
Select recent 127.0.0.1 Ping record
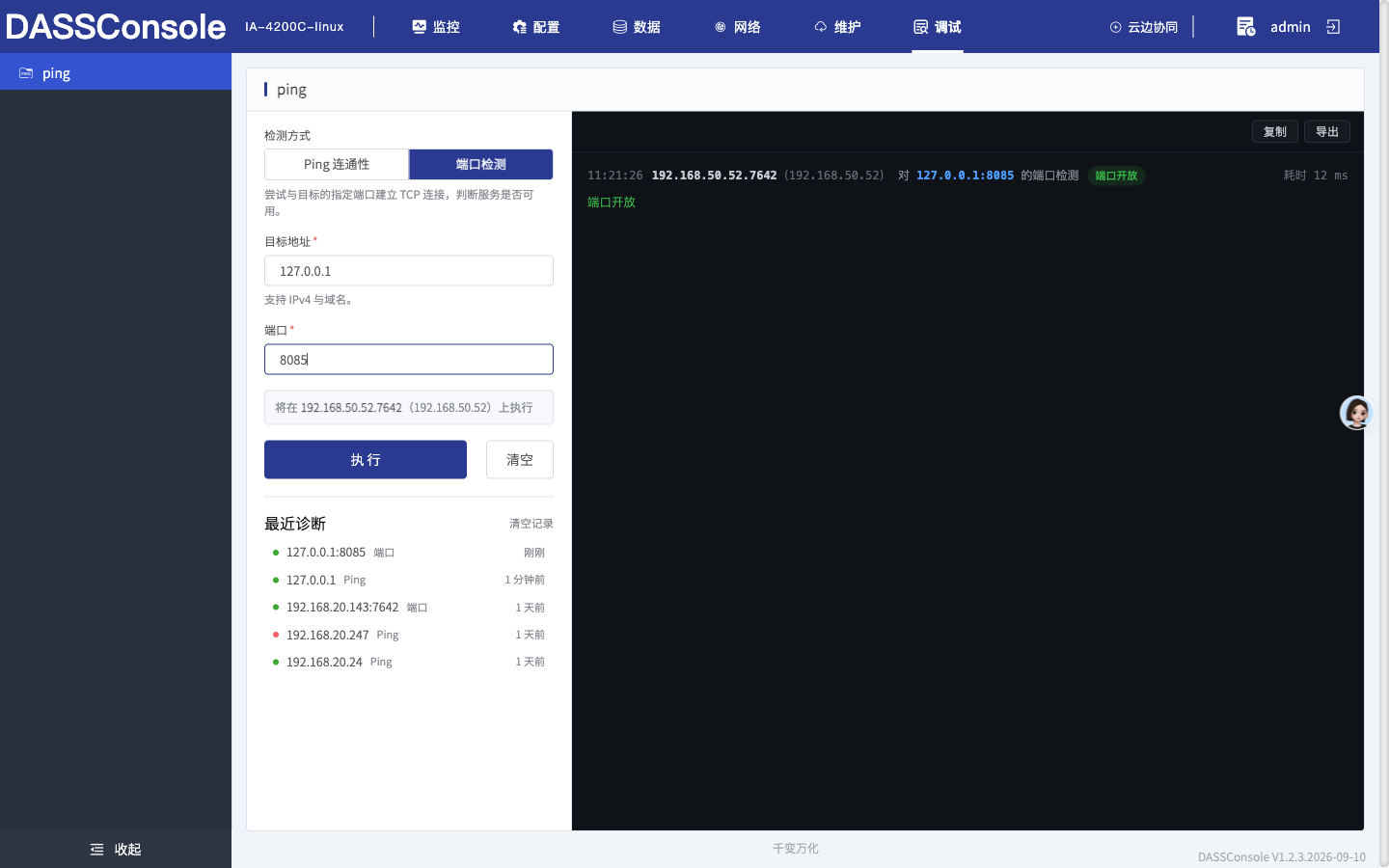click(x=409, y=580)
